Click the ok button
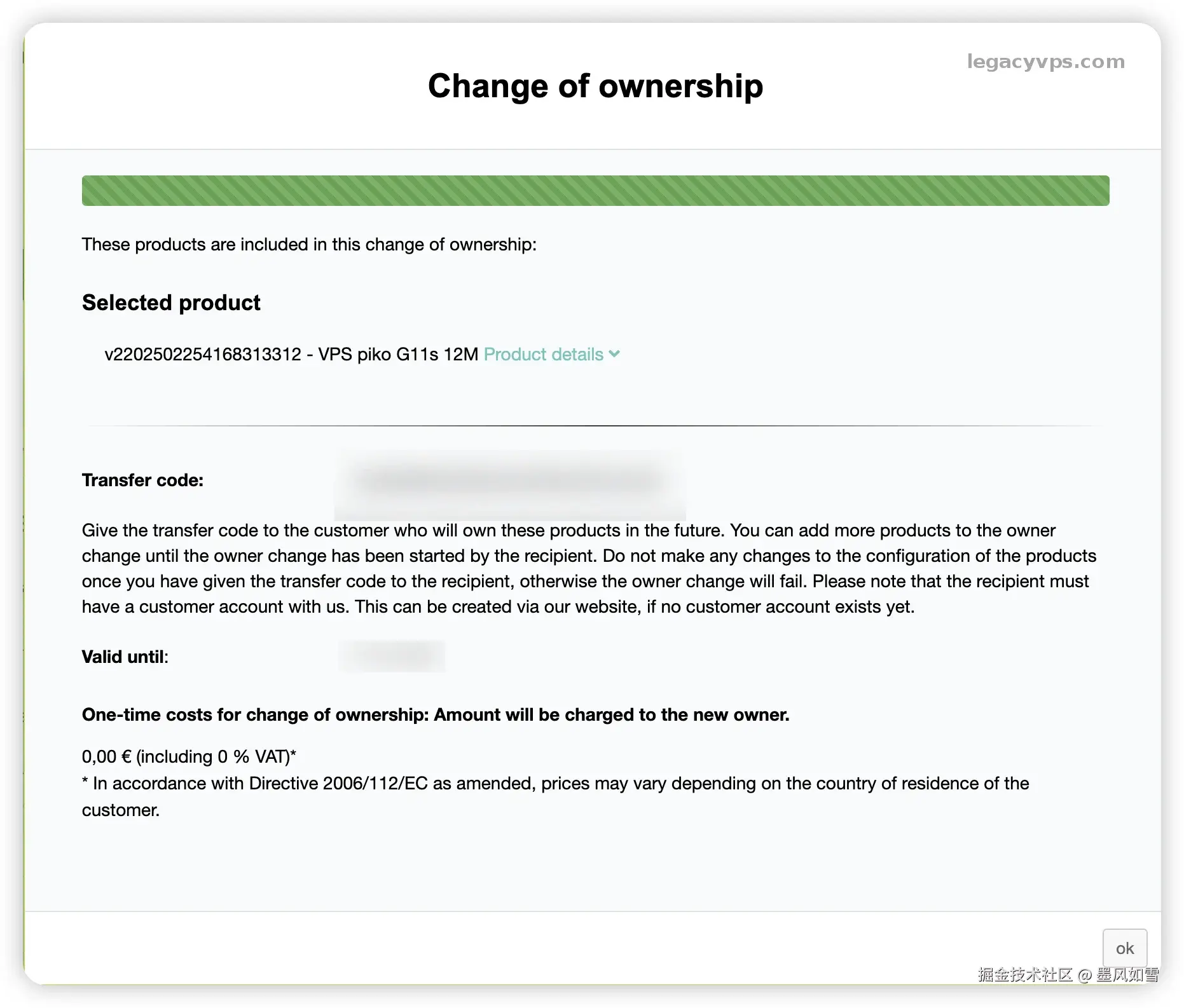The height and width of the screenshot is (1008, 1184). (1124, 948)
